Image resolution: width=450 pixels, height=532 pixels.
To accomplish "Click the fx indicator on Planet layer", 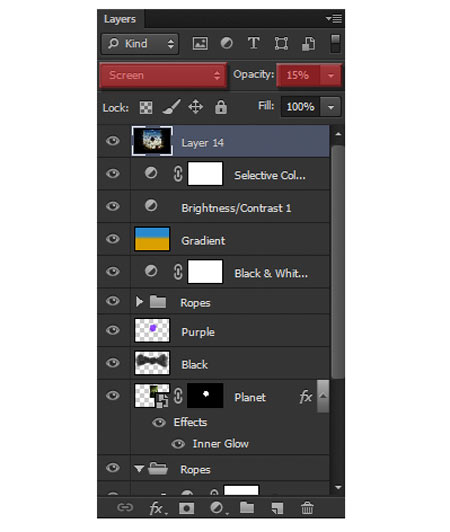I will click(x=305, y=396).
